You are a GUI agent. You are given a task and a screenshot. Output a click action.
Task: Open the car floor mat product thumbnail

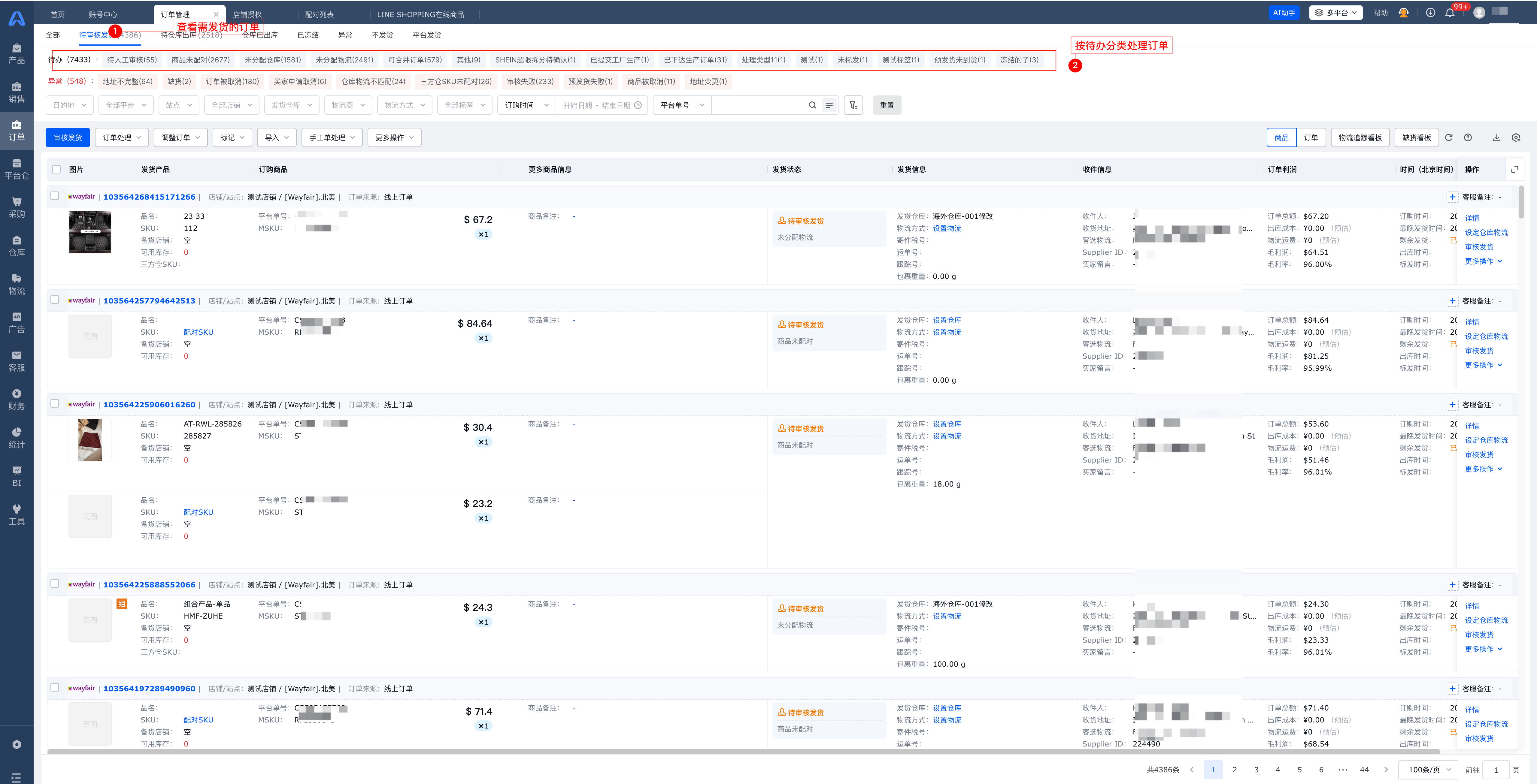[89, 232]
